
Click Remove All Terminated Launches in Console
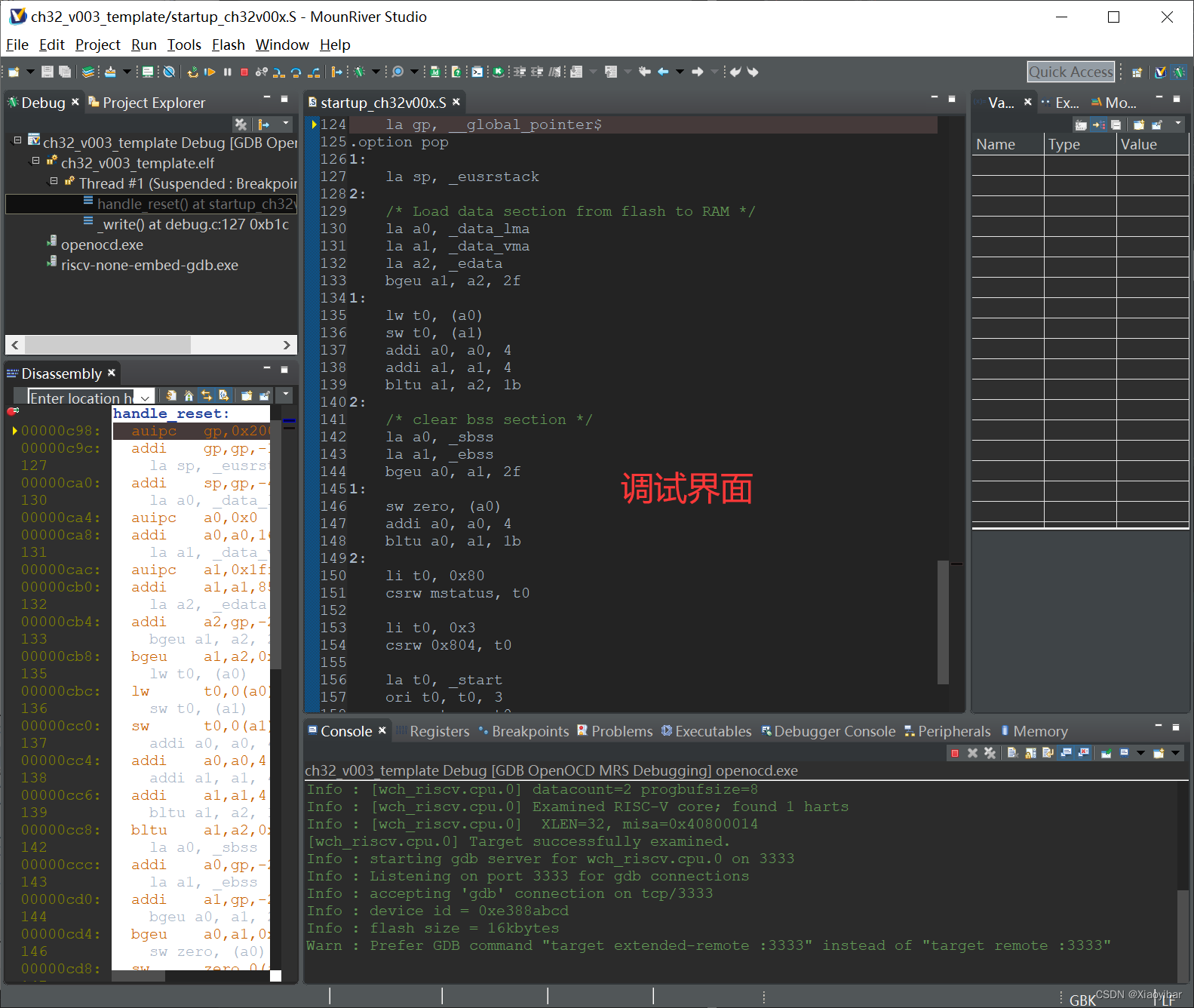[990, 753]
